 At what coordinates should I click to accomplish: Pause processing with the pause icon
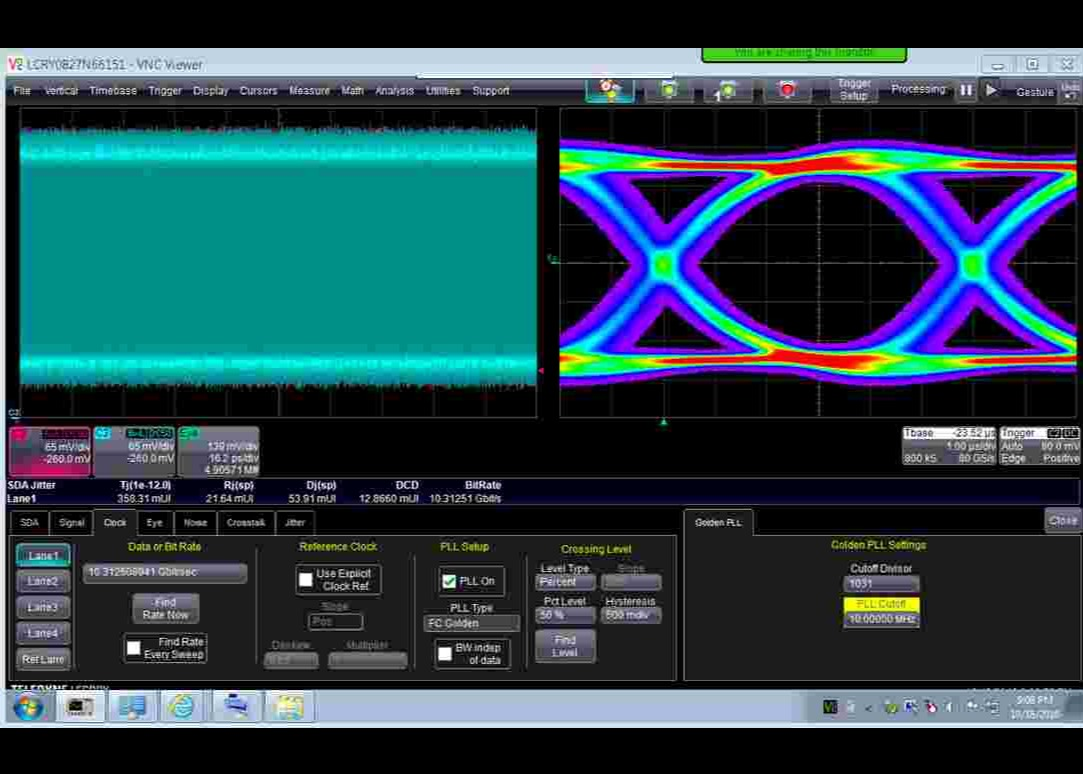click(966, 90)
